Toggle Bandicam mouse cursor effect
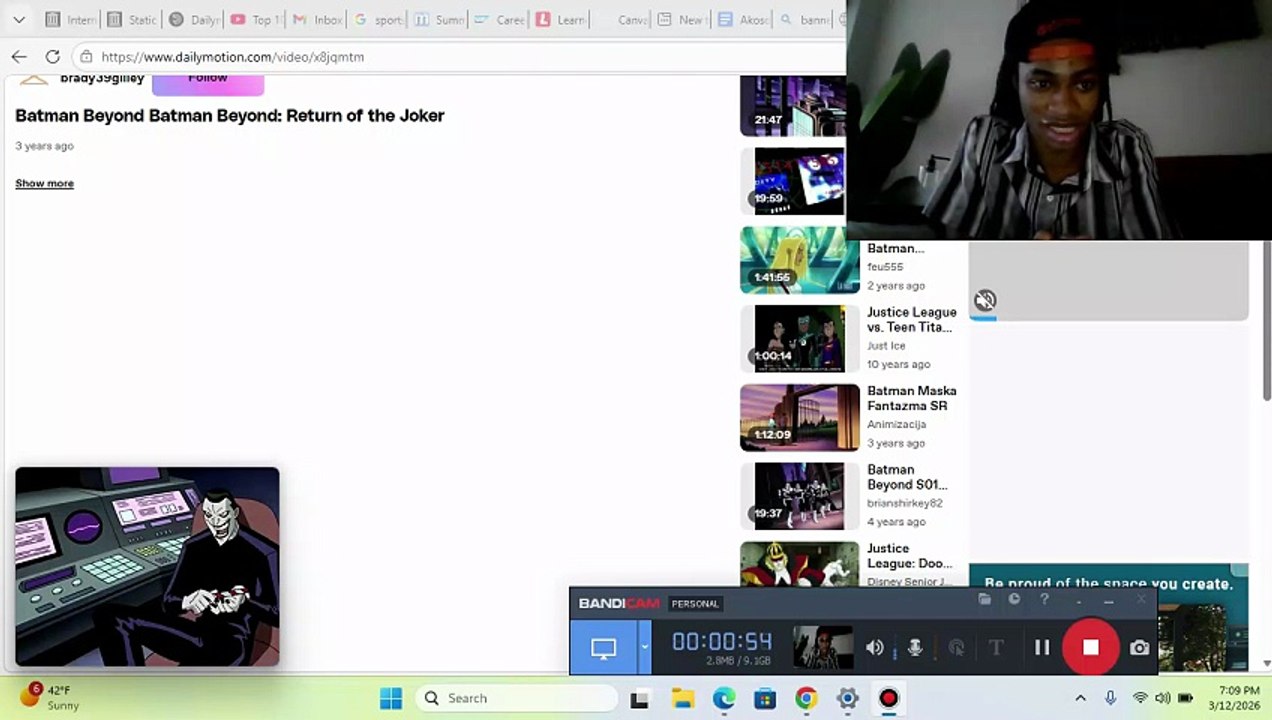 pos(956,648)
